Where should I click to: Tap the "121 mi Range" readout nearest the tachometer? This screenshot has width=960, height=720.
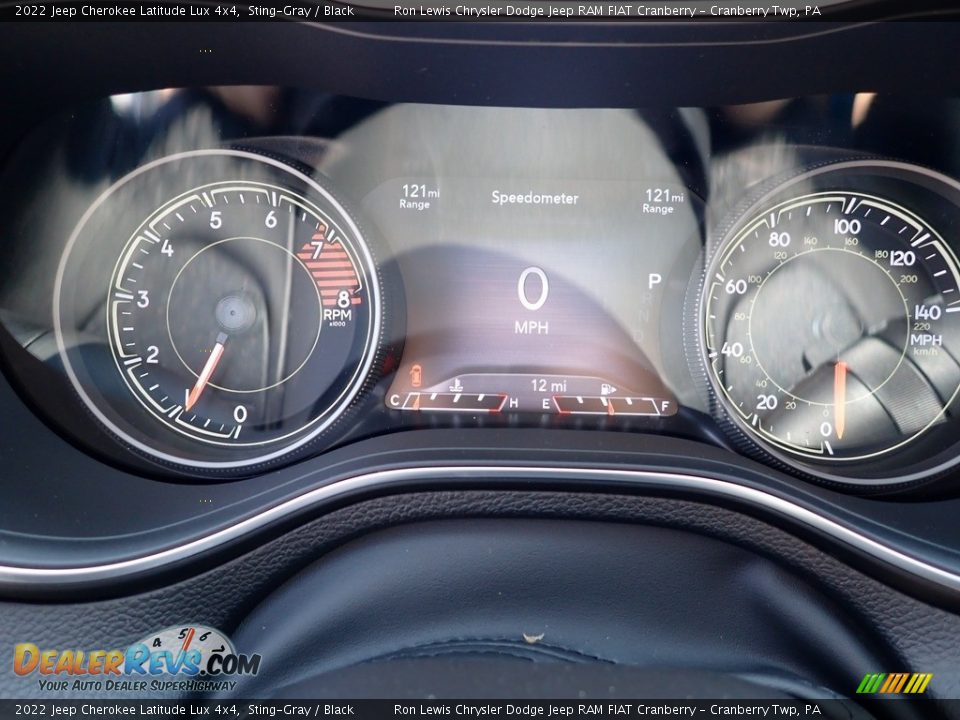pyautogui.click(x=420, y=197)
